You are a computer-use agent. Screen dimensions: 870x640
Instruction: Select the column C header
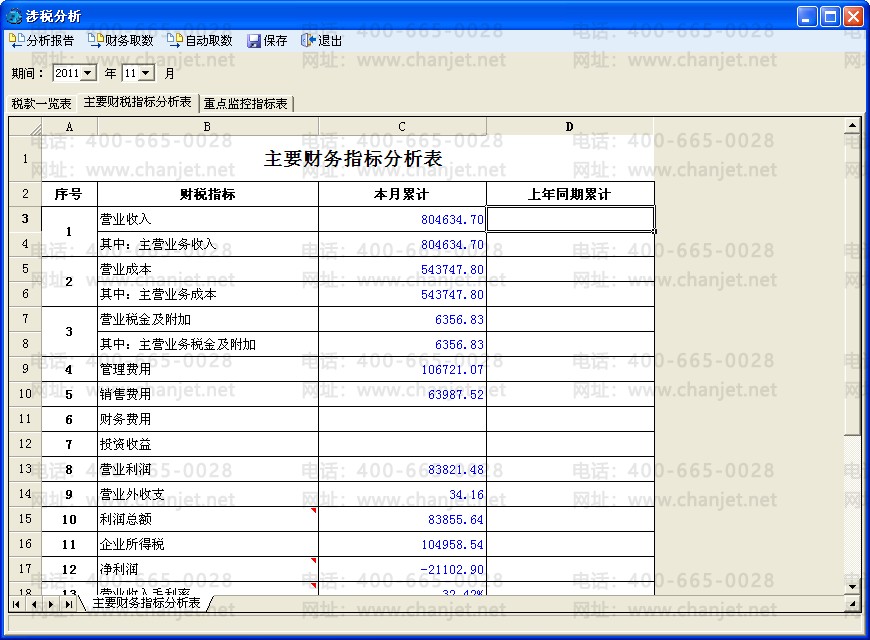click(402, 127)
